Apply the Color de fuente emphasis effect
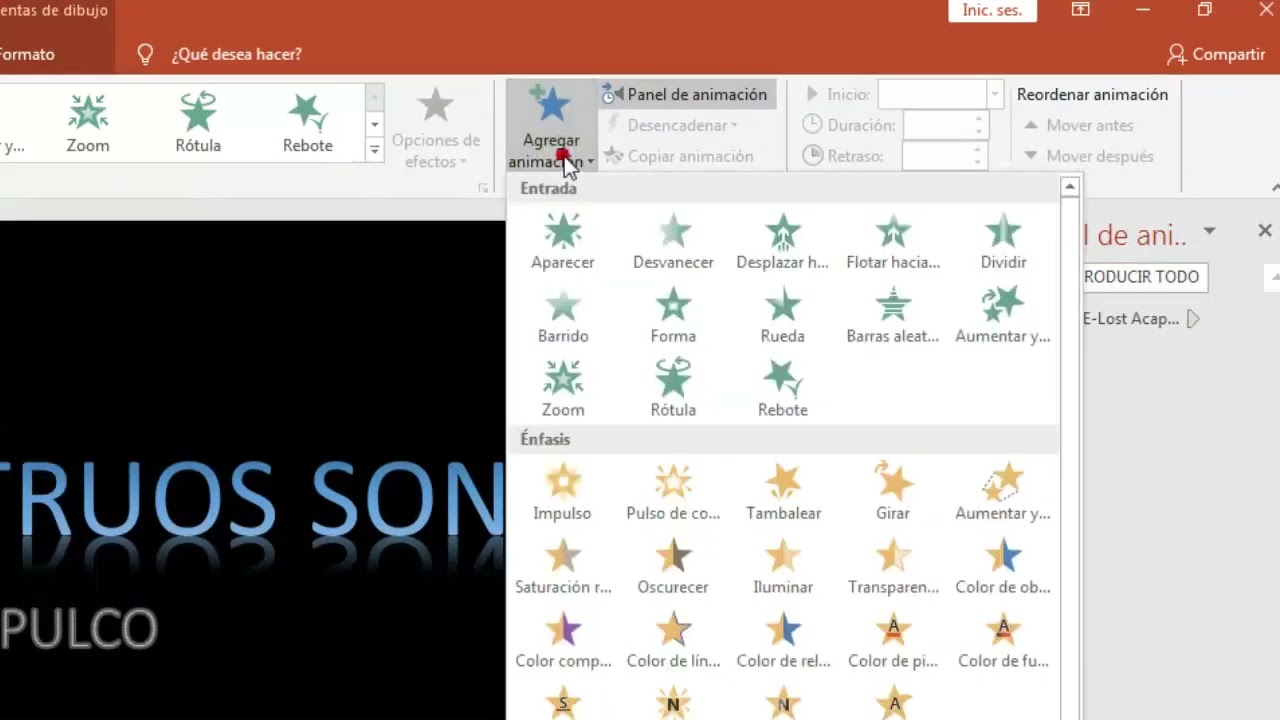Image resolution: width=1280 pixels, height=720 pixels. pyautogui.click(x=1003, y=640)
